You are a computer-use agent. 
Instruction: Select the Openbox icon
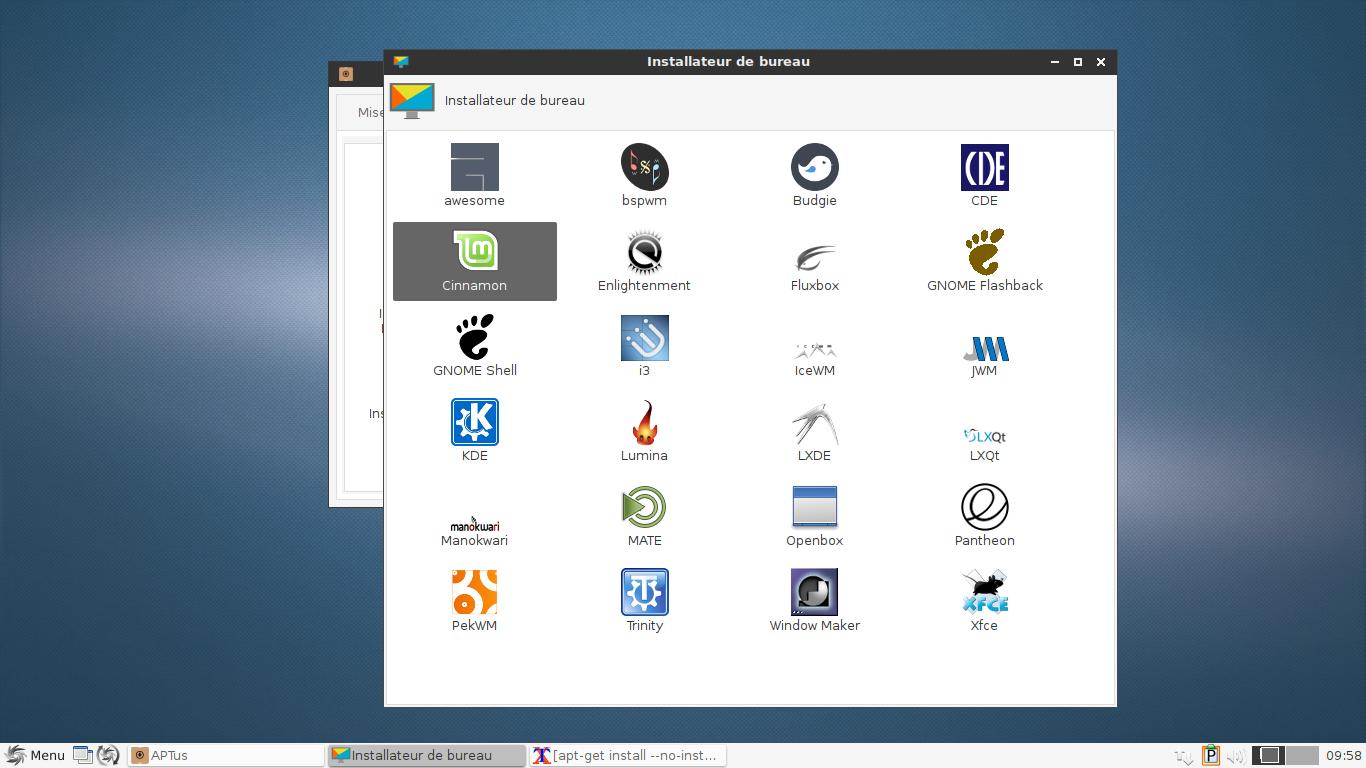click(x=814, y=507)
